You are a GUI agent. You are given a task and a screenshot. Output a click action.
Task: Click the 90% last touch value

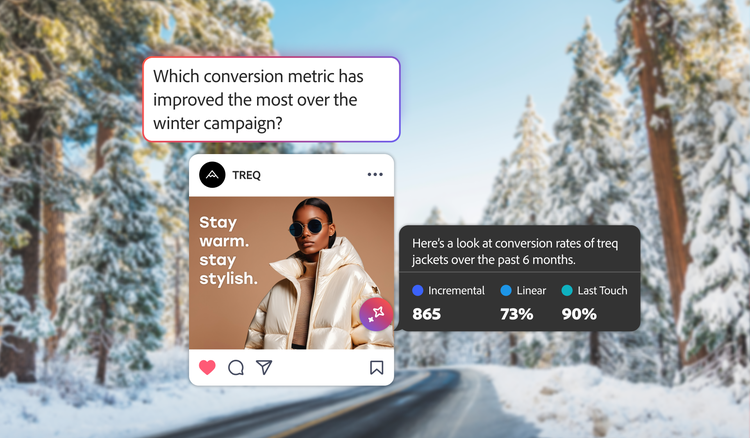(x=579, y=314)
